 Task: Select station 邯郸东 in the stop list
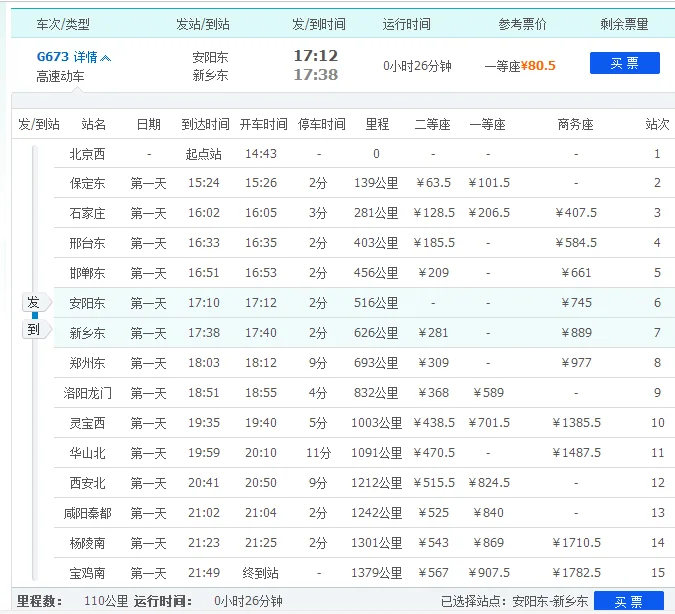[x=87, y=273]
